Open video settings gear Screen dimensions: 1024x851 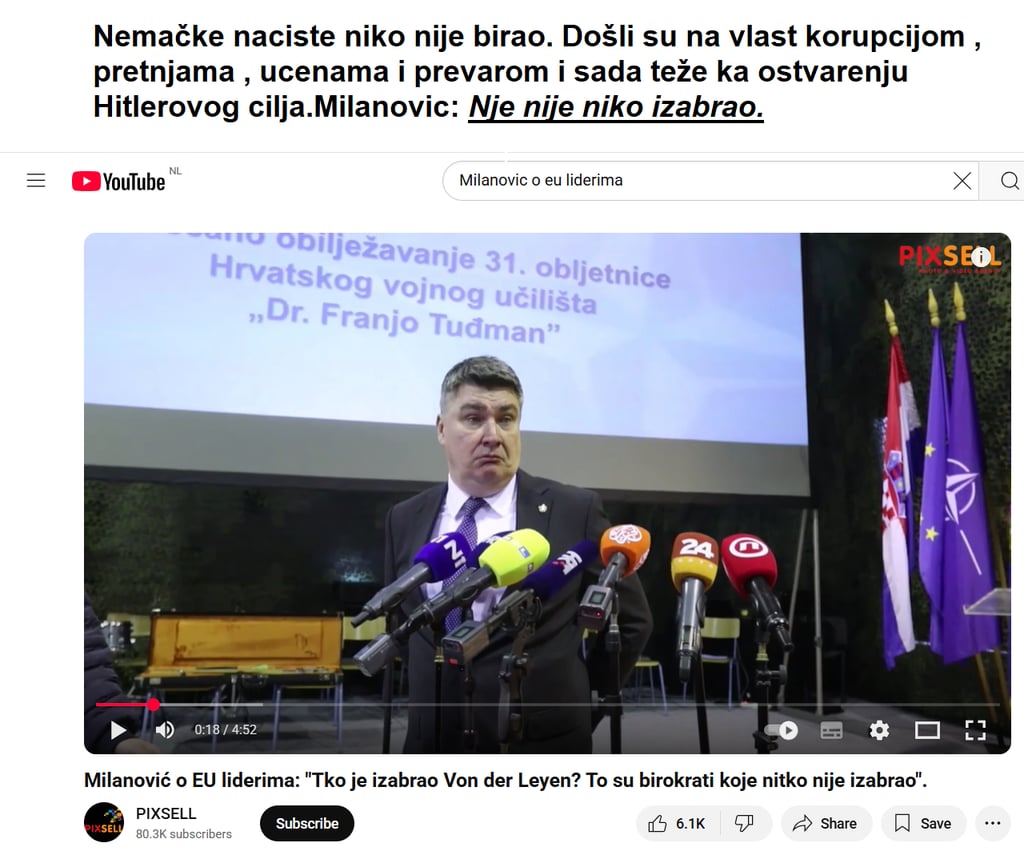point(879,730)
